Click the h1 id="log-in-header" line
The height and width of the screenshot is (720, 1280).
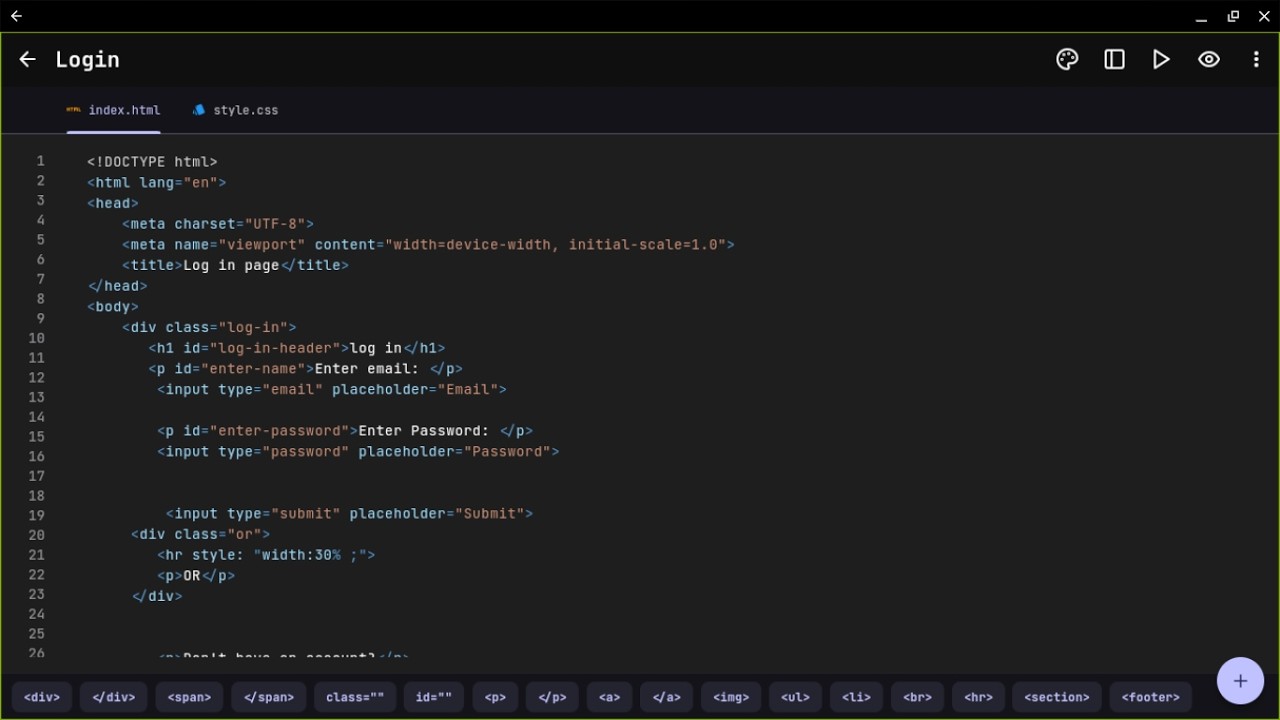point(297,348)
